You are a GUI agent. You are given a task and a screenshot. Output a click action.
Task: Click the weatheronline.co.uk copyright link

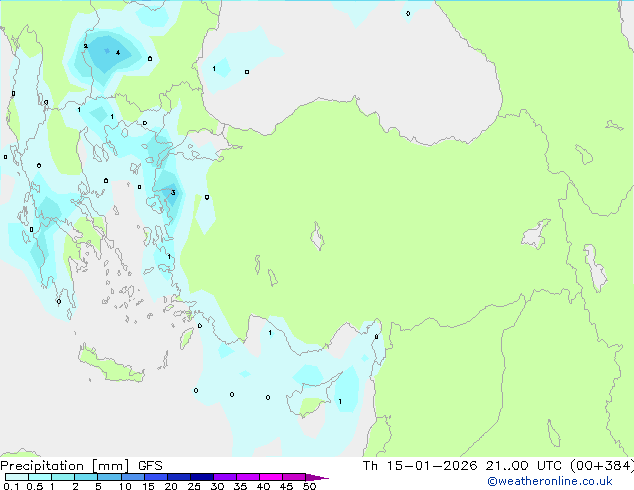(x=550, y=481)
